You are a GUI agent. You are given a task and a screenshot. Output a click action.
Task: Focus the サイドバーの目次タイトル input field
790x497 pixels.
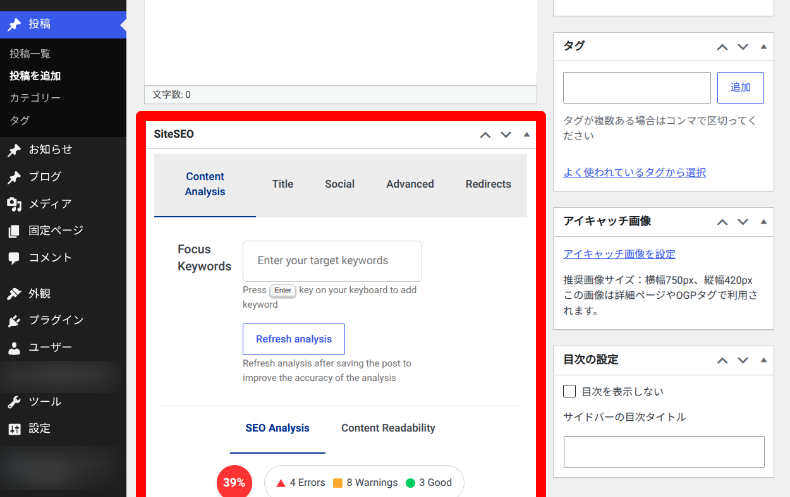click(x=664, y=452)
